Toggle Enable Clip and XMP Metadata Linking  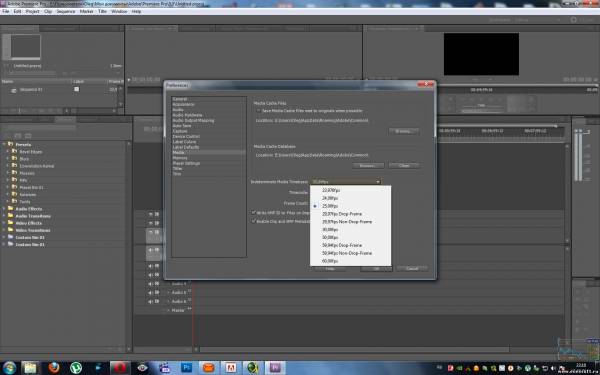point(253,221)
